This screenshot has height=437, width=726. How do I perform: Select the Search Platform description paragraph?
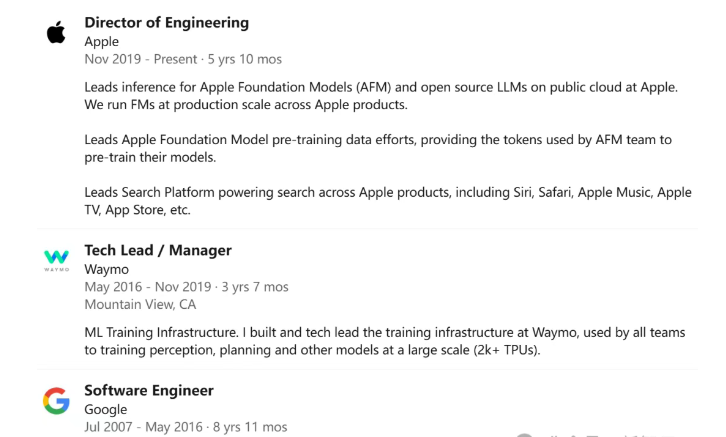[388, 201]
